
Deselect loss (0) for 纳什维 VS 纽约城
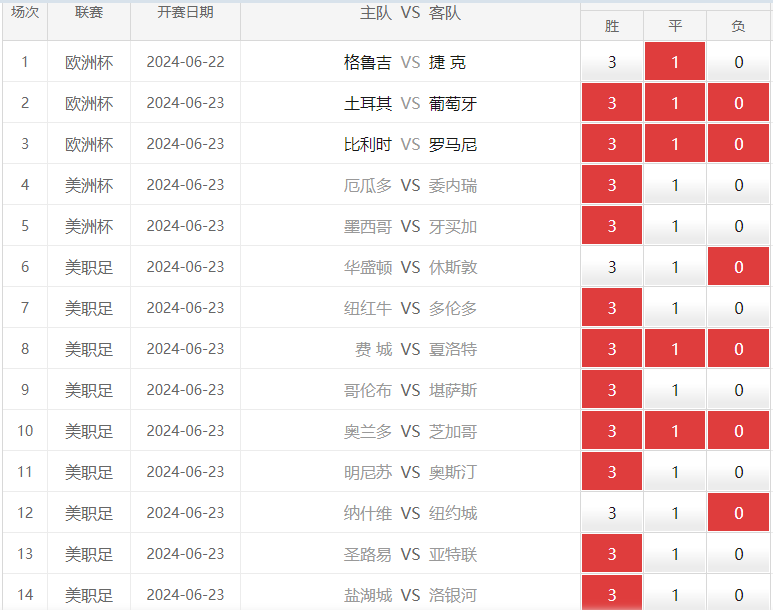[738, 512]
